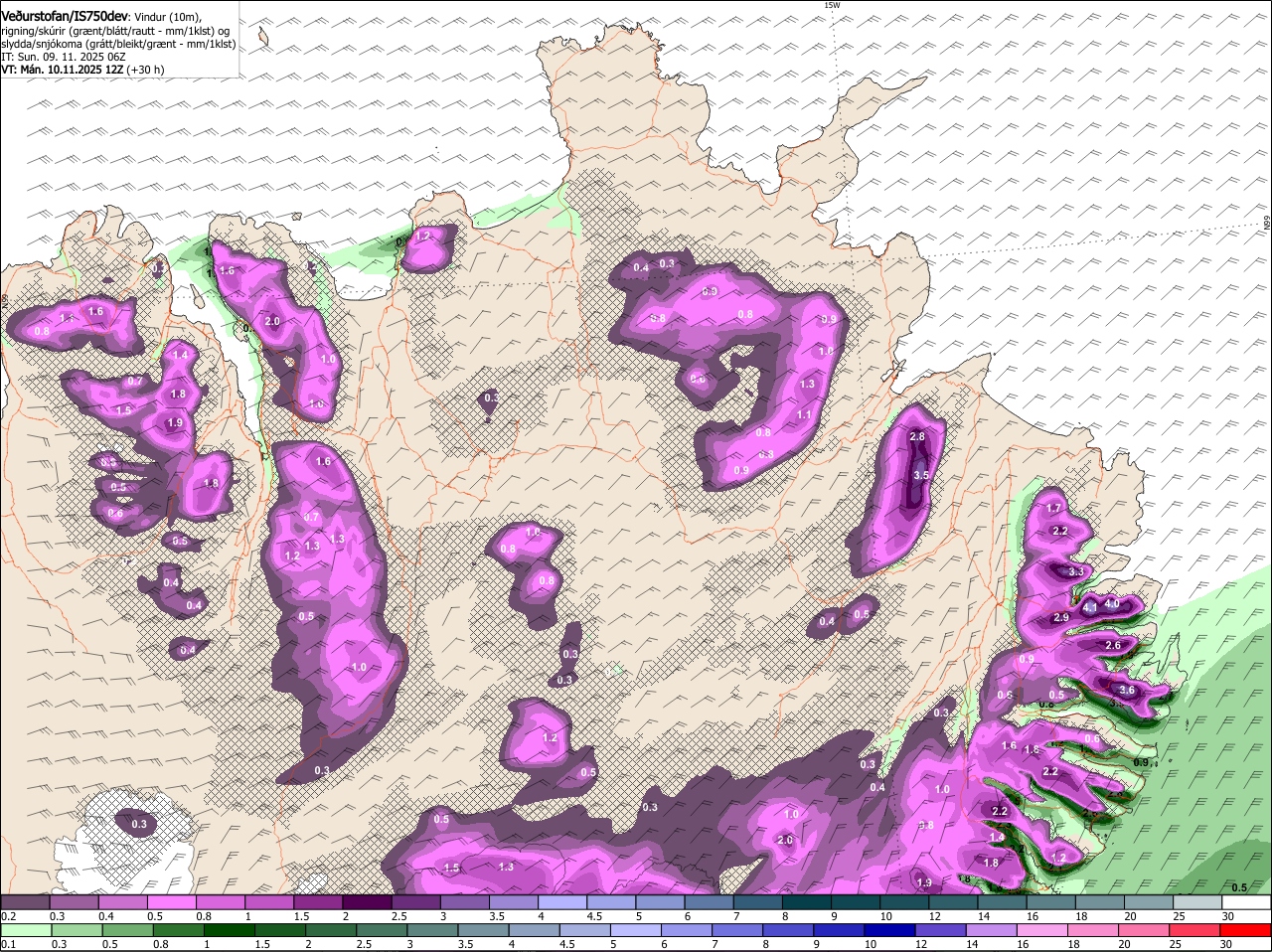This screenshot has height=952, width=1272.
Task: Pick the grey-green 3 swatch in the lower legend row
Action: tap(431, 930)
